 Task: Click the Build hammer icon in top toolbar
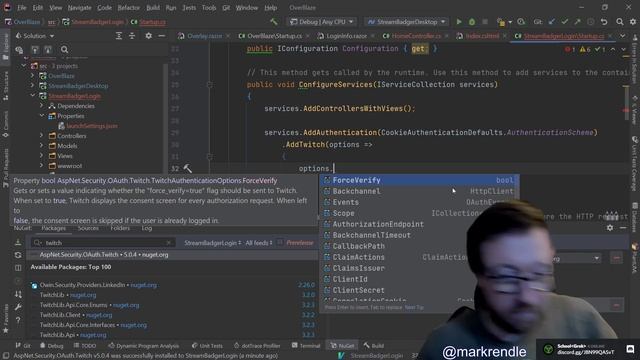(274, 22)
